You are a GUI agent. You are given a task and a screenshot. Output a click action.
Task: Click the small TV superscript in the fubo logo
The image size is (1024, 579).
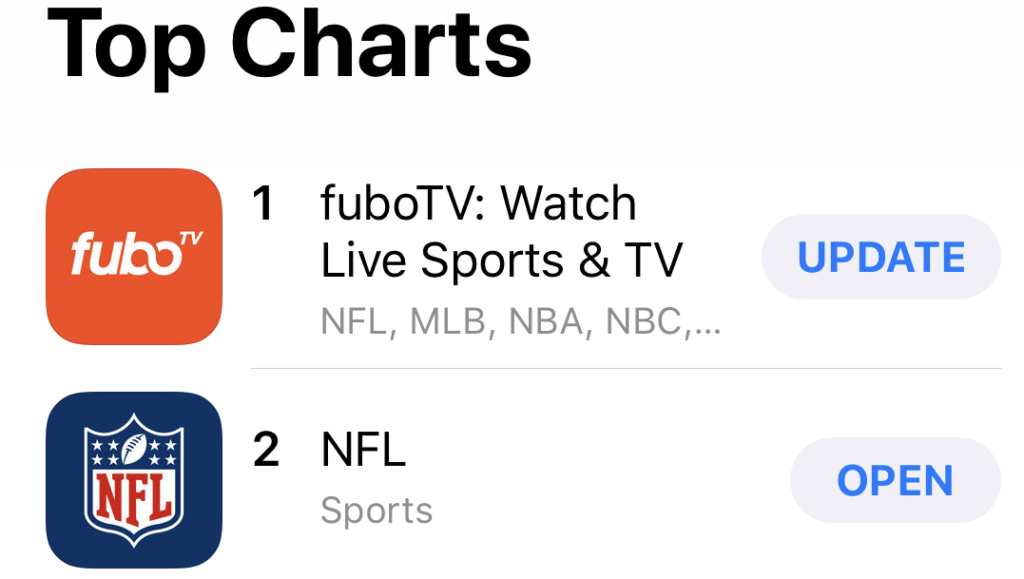(191, 238)
